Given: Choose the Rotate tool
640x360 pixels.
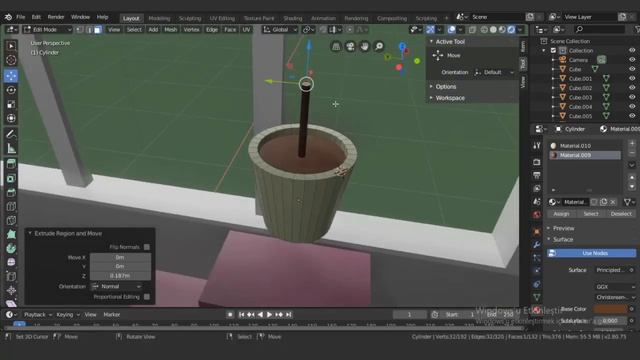Looking at the screenshot, I should (x=11, y=90).
